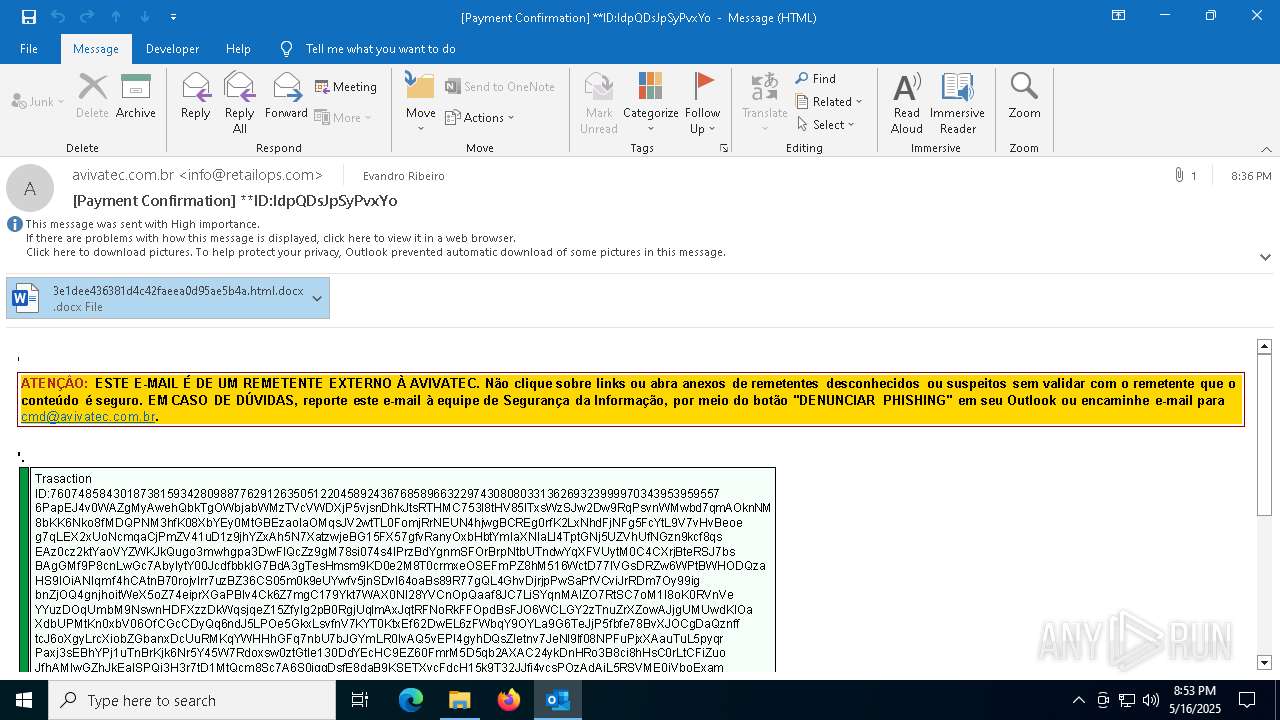Open the notification center
Image resolution: width=1280 pixels, height=720 pixels.
click(1247, 700)
